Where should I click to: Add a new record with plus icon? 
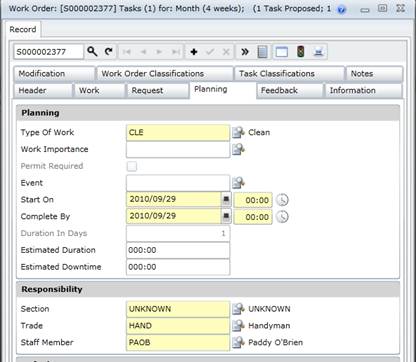pos(194,52)
